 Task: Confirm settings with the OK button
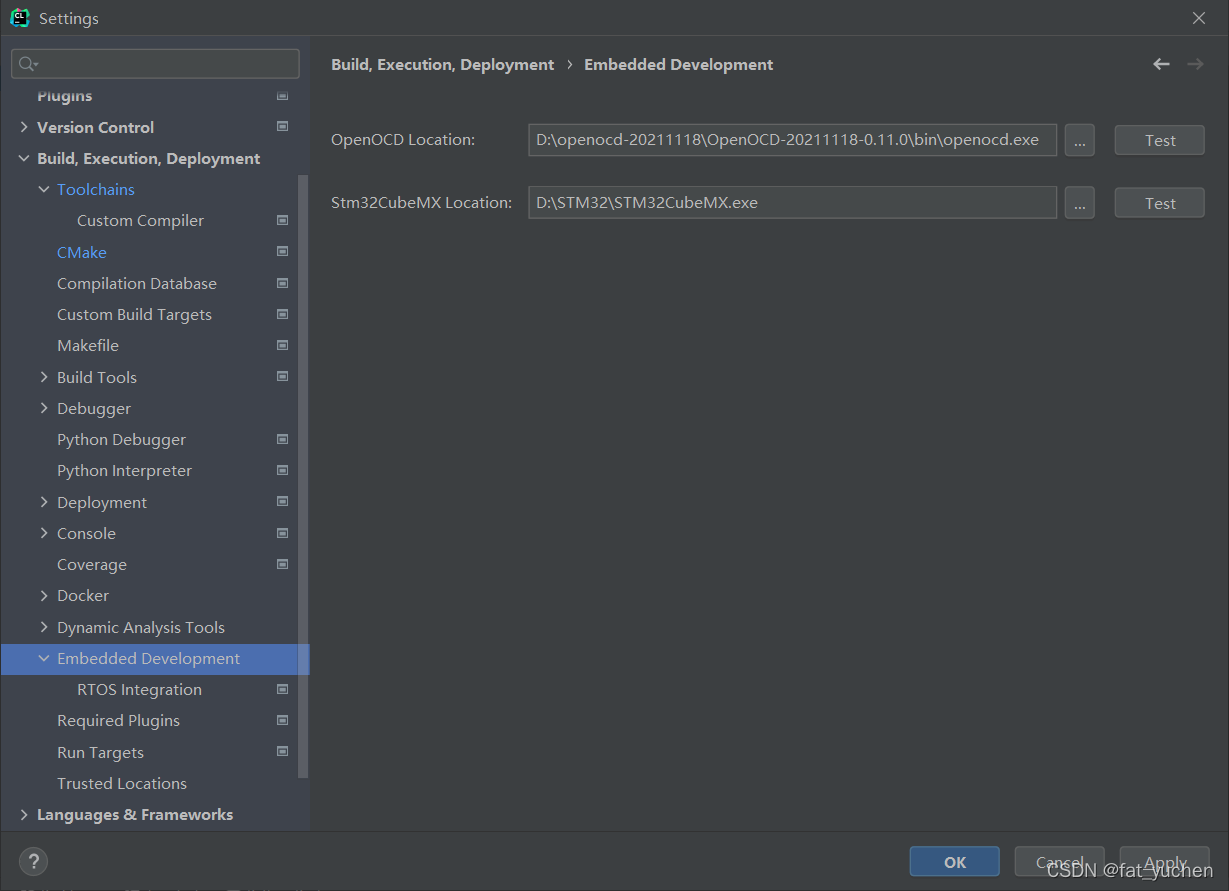point(955,861)
